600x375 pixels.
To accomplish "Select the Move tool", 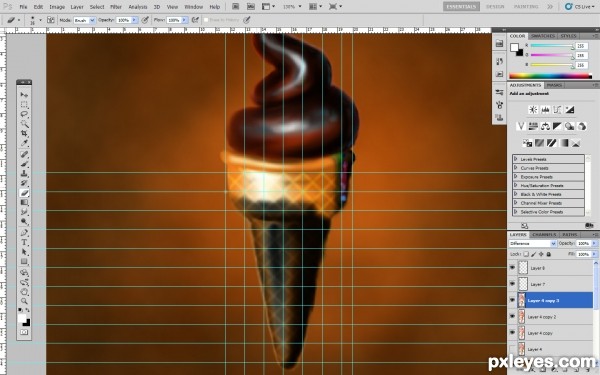I will [x=24, y=95].
